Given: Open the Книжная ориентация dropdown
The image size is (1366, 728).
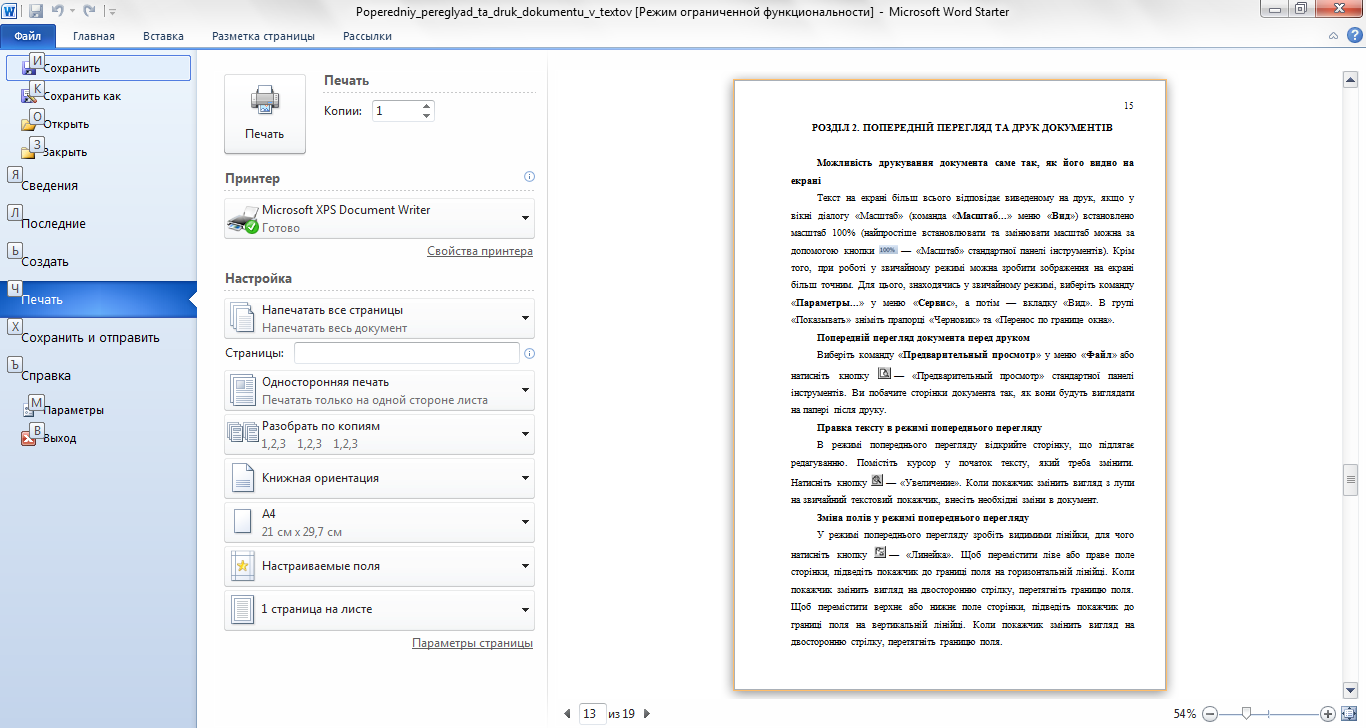Looking at the screenshot, I should [x=380, y=478].
